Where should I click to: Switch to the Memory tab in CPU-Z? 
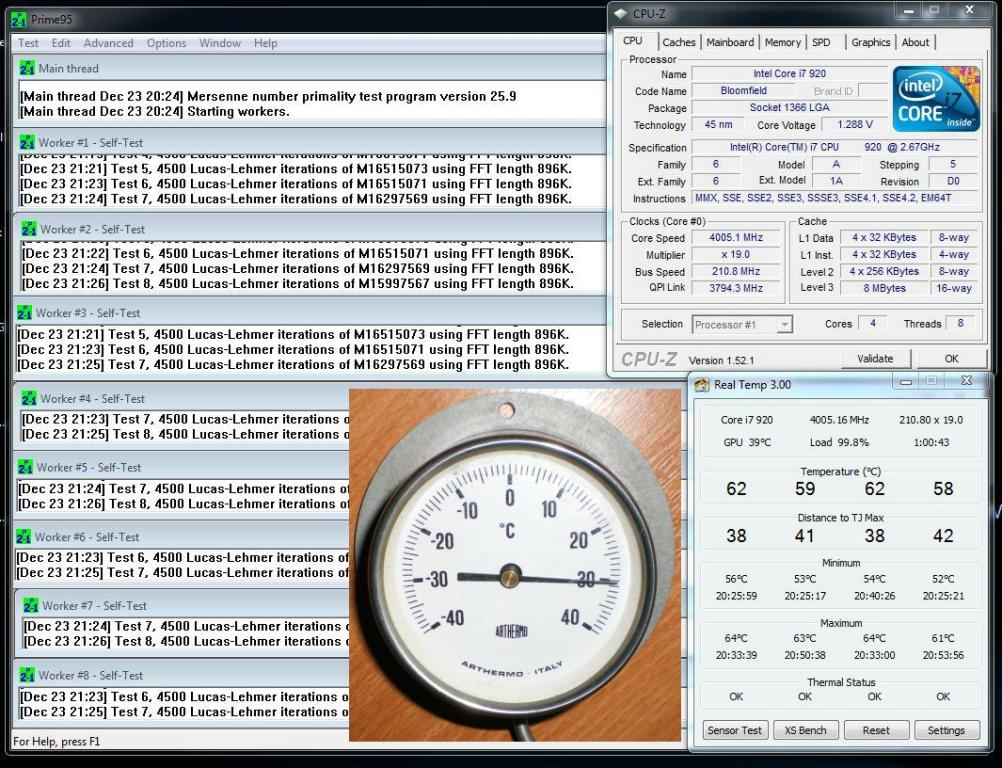coord(782,42)
